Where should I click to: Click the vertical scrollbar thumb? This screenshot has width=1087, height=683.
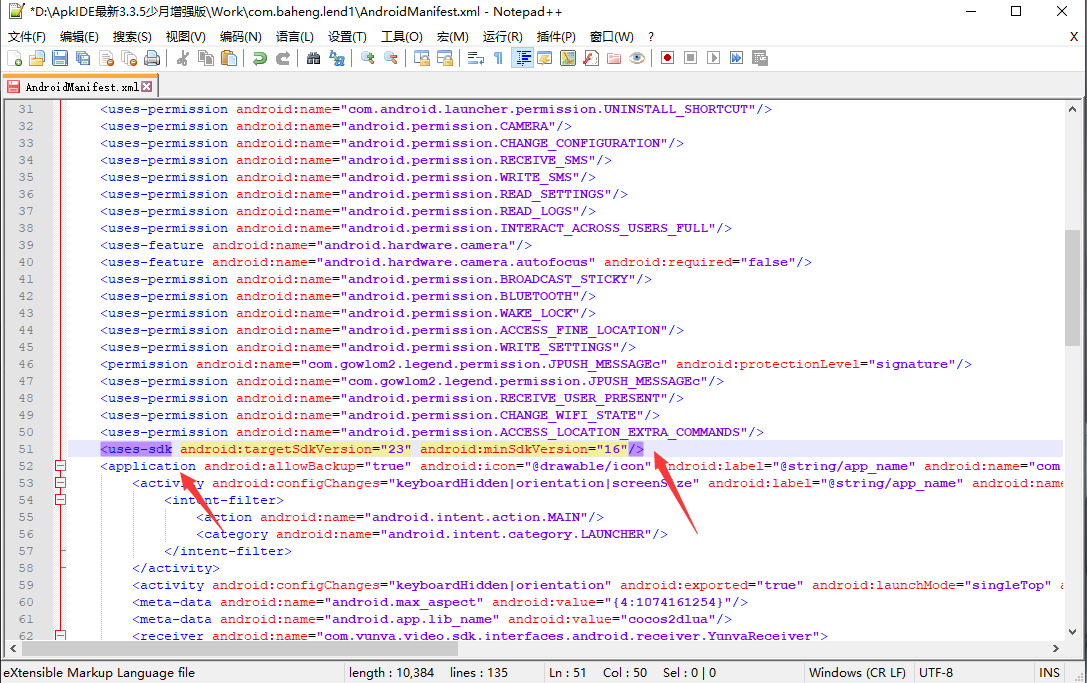[x=1072, y=288]
